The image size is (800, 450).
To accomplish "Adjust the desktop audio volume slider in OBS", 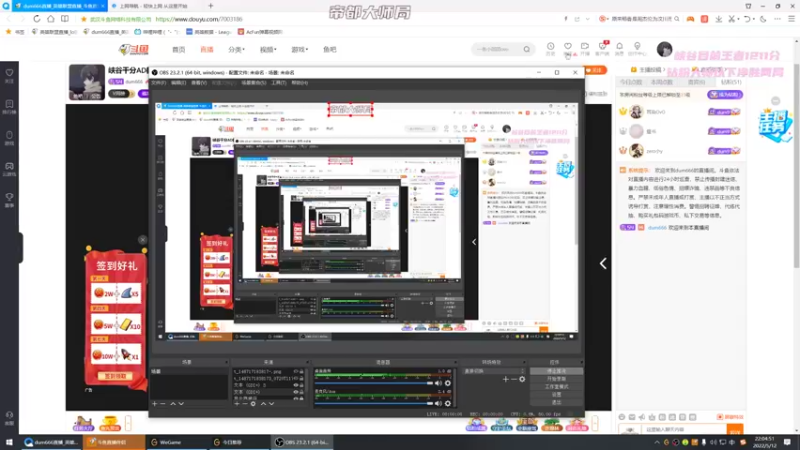I will [373, 383].
